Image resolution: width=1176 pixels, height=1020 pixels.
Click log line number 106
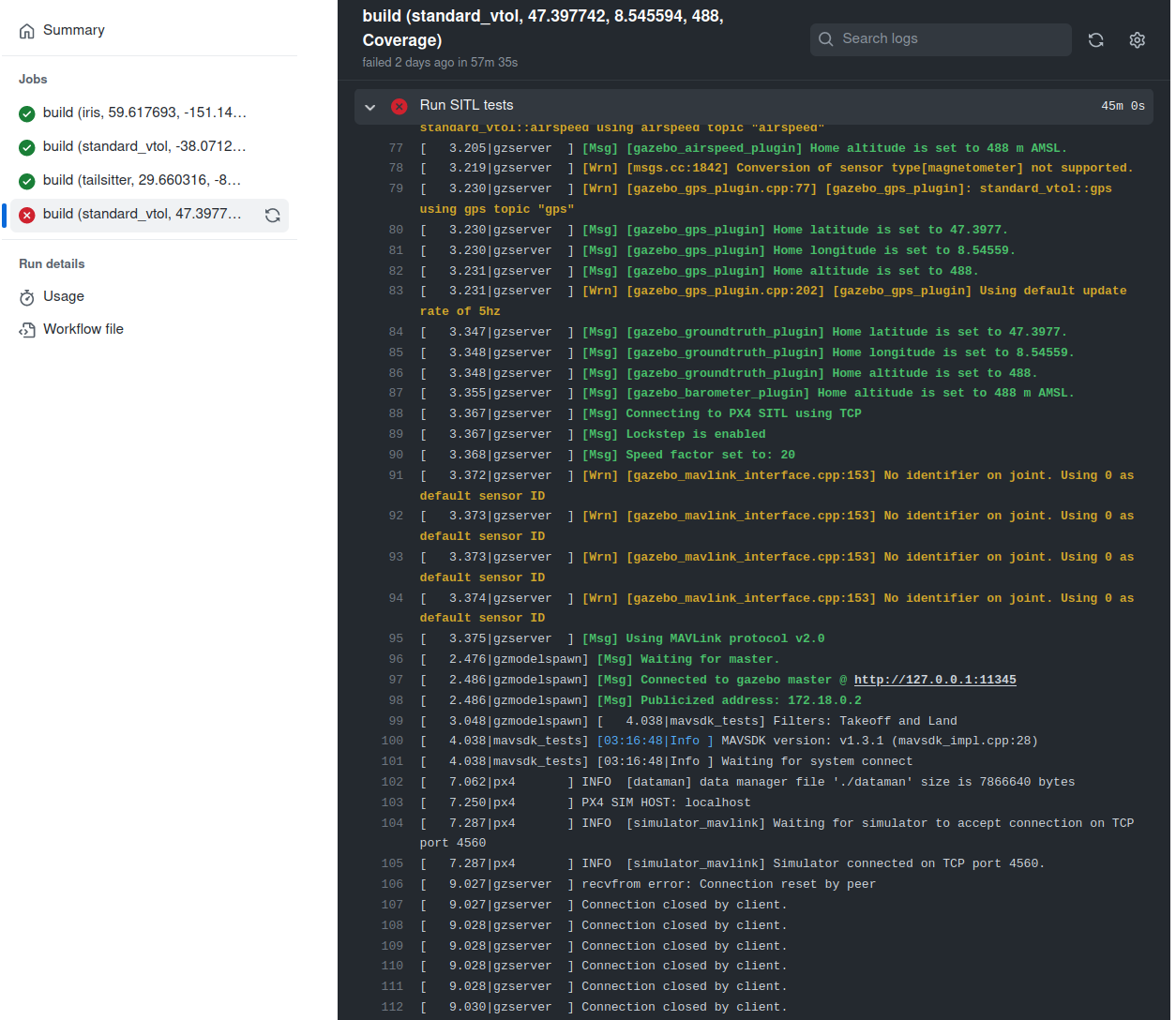[393, 884]
